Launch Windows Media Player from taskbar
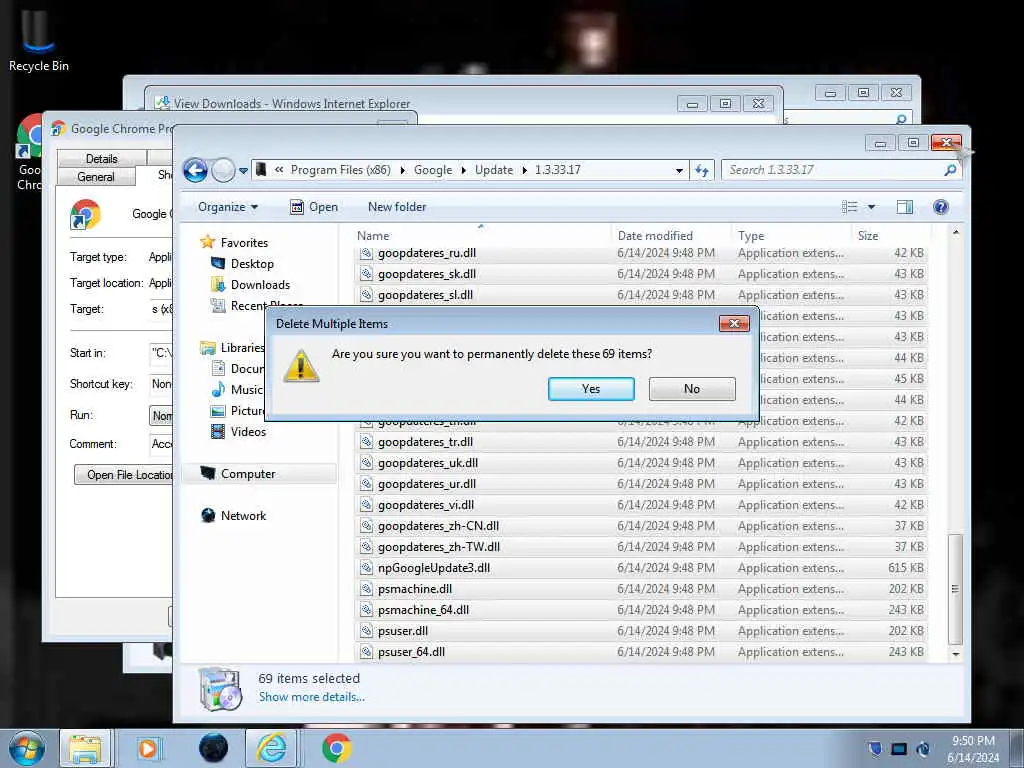The image size is (1024, 768). point(148,748)
